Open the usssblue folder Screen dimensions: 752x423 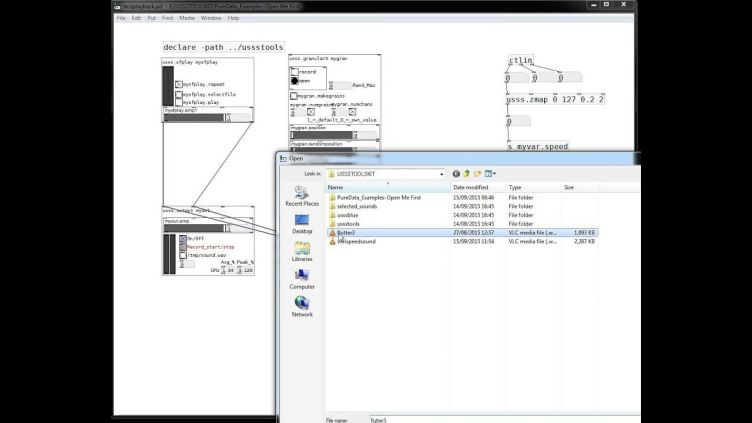click(347, 215)
